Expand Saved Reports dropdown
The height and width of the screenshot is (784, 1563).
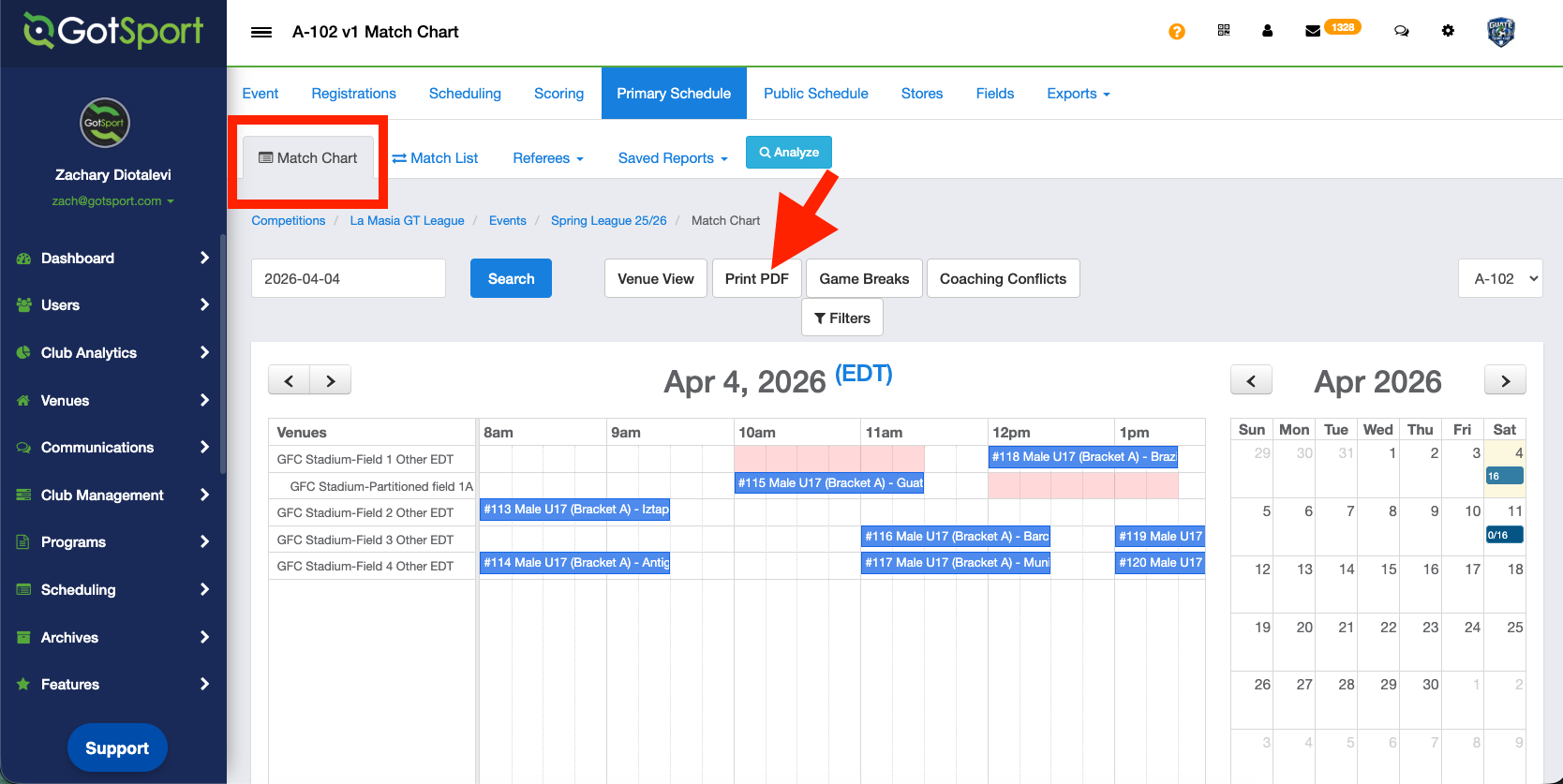click(672, 158)
